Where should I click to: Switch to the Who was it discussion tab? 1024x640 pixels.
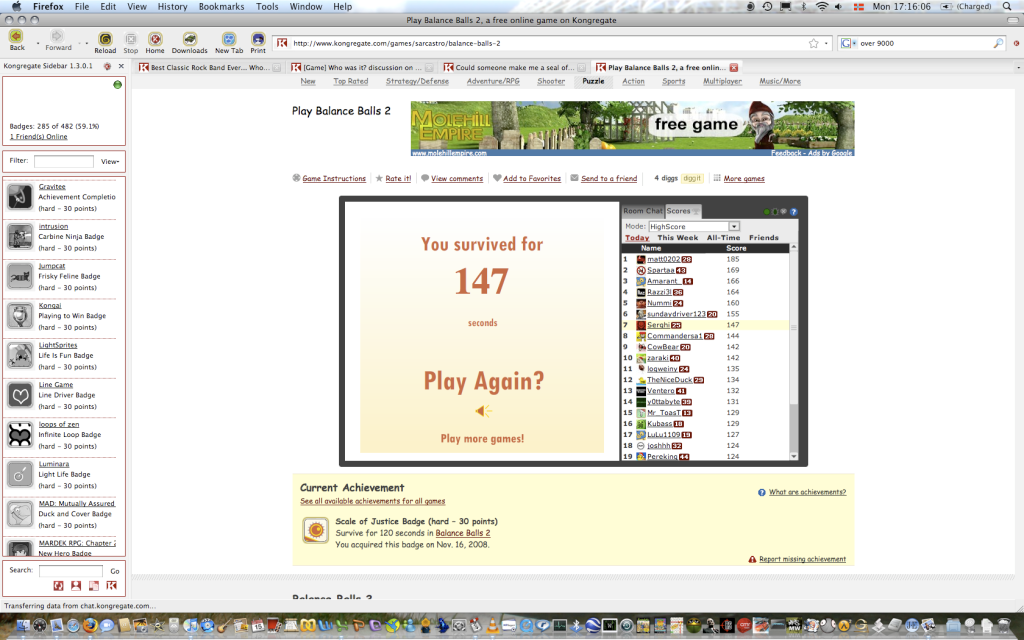point(362,67)
